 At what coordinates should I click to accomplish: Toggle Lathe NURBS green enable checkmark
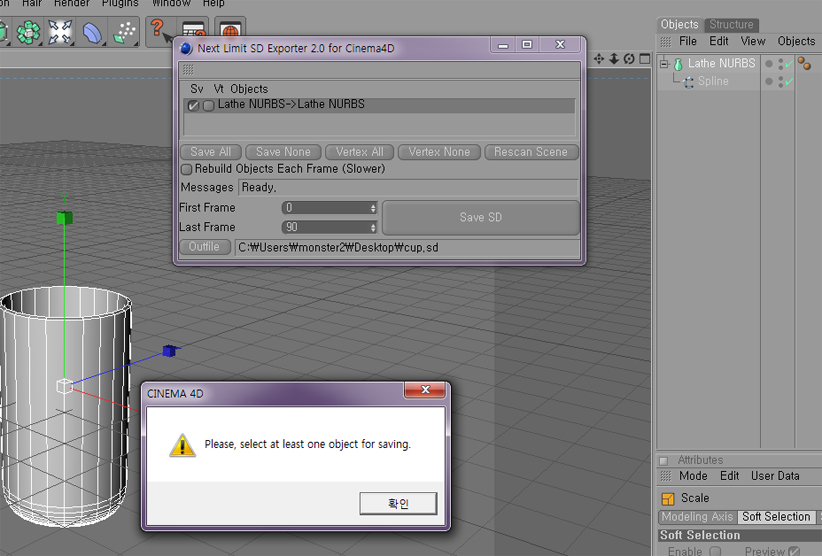coord(789,64)
